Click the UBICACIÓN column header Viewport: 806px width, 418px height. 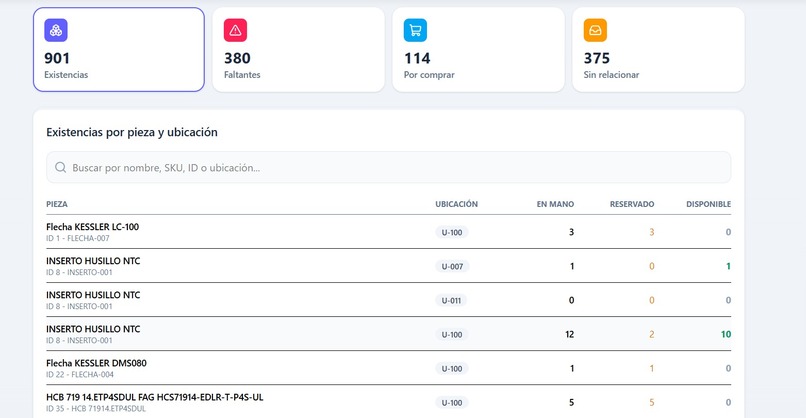[x=456, y=204]
